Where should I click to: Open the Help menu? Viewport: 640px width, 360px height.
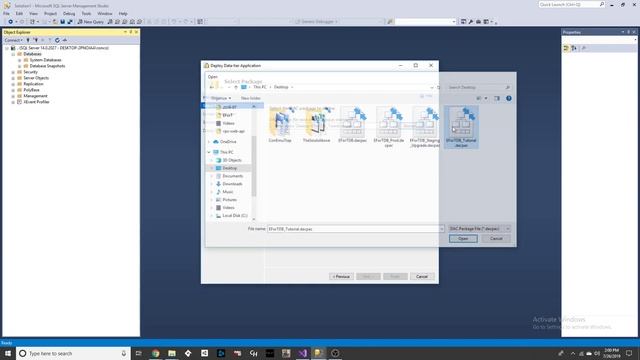point(123,13)
